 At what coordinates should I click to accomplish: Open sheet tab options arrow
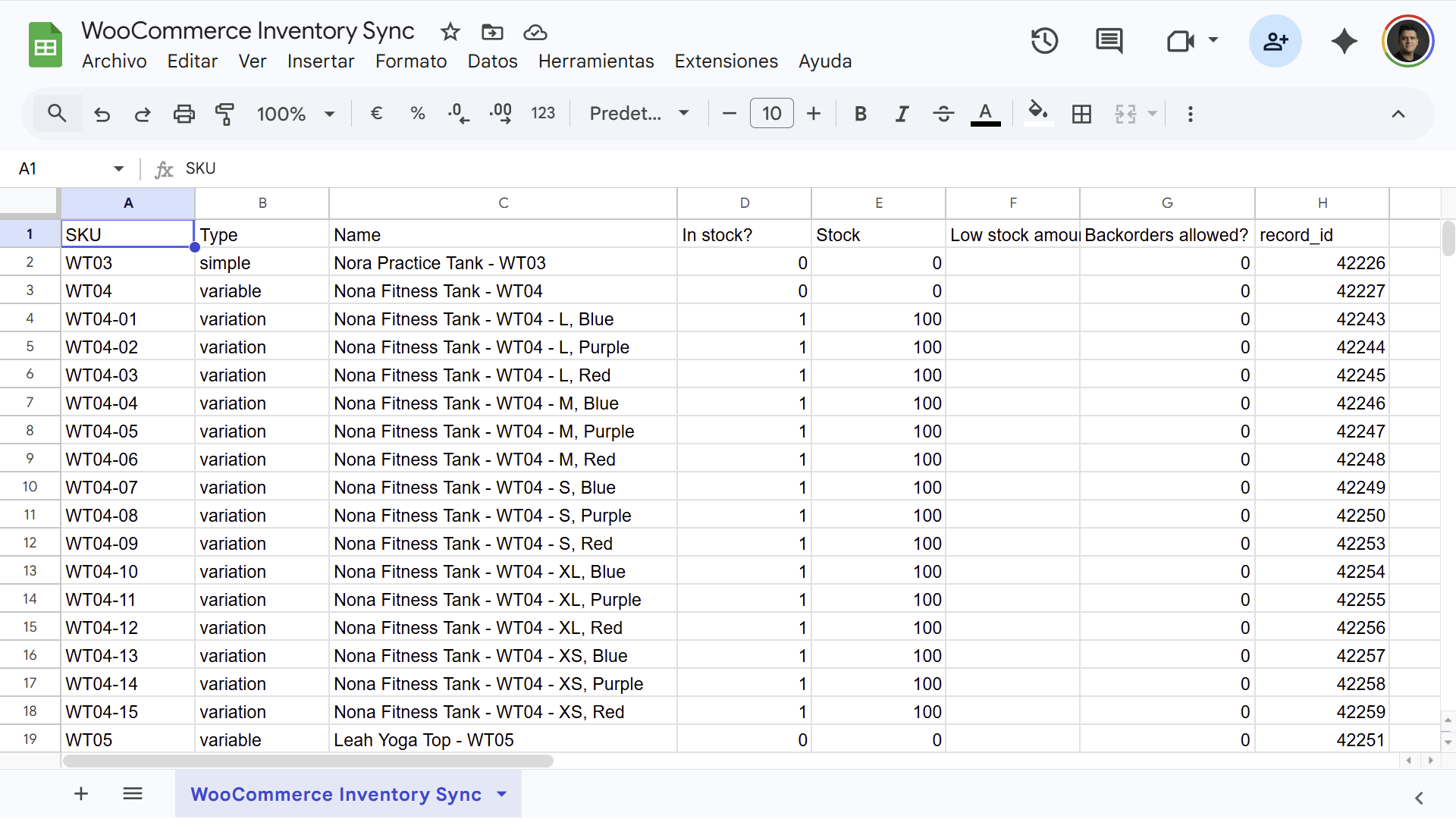click(x=501, y=794)
